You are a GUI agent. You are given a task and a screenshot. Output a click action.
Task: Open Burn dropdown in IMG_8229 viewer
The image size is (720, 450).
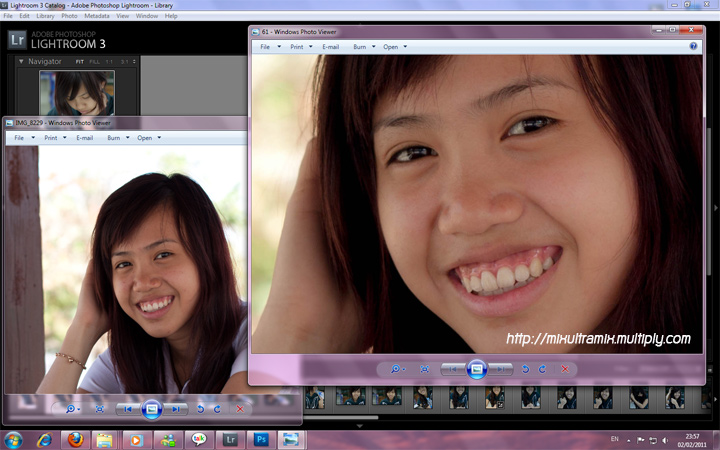click(118, 138)
